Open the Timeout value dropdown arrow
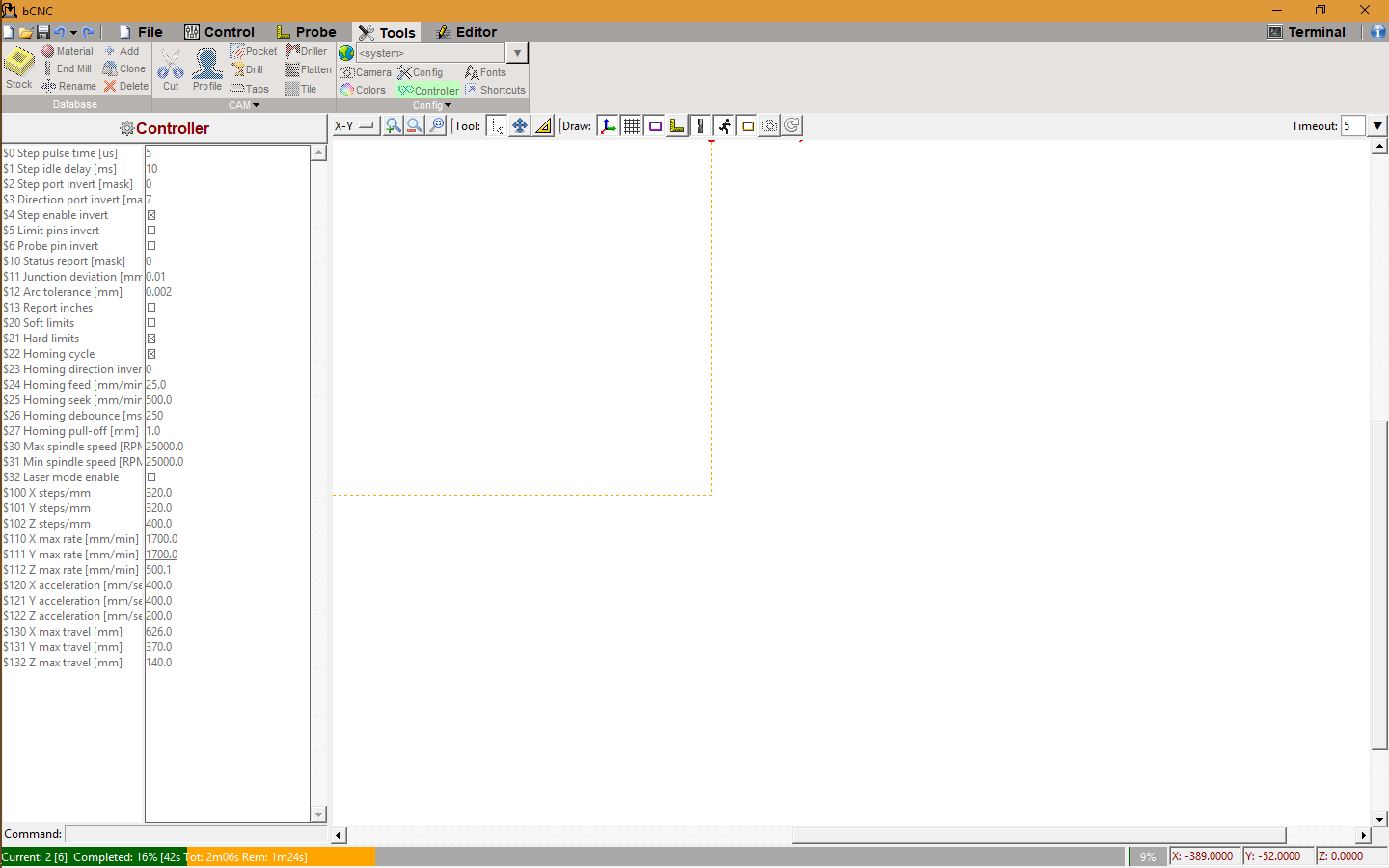Screen dimensions: 1389x868 click(x=1377, y=125)
